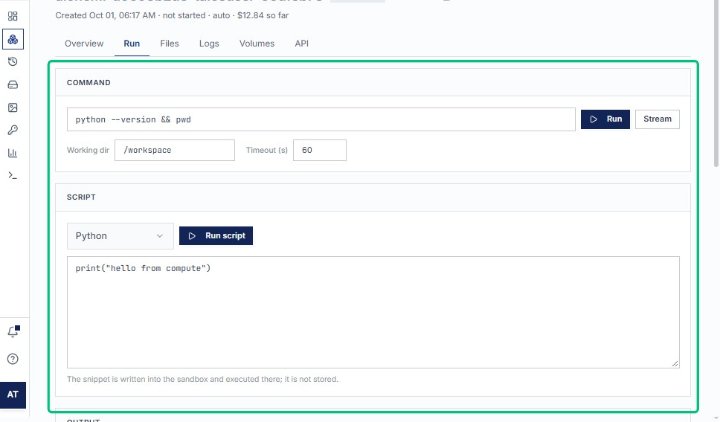Click the Run command button
Viewport: 720px width, 422px height.
tap(605, 119)
